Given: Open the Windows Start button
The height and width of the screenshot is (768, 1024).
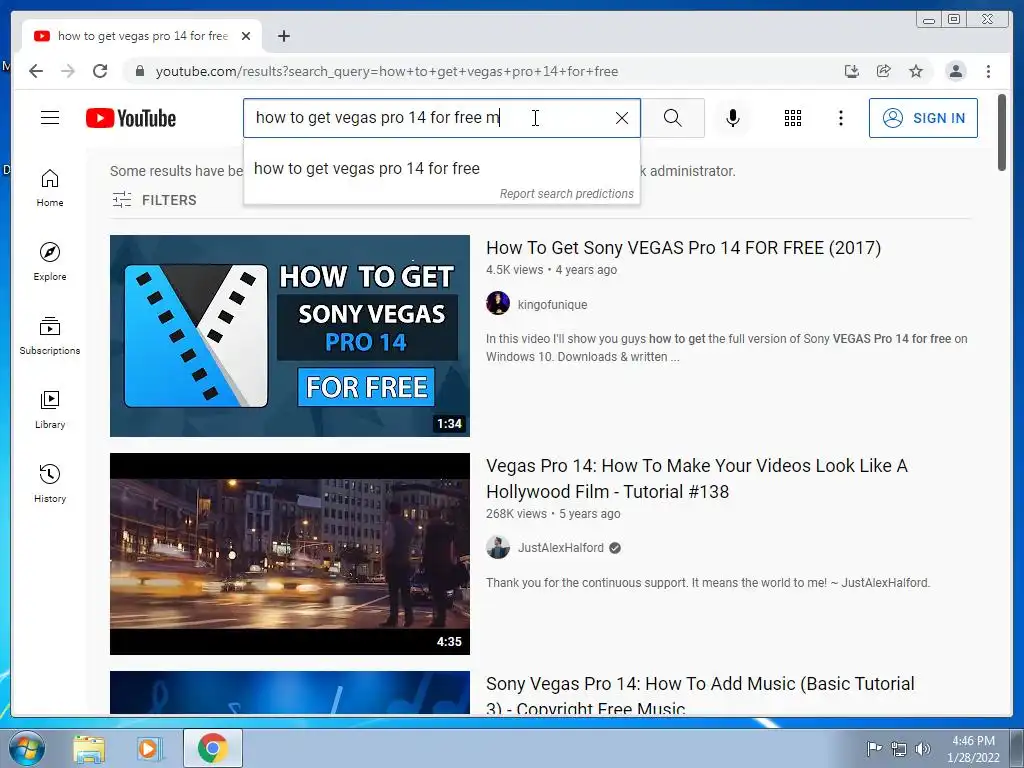Looking at the screenshot, I should [x=26, y=748].
